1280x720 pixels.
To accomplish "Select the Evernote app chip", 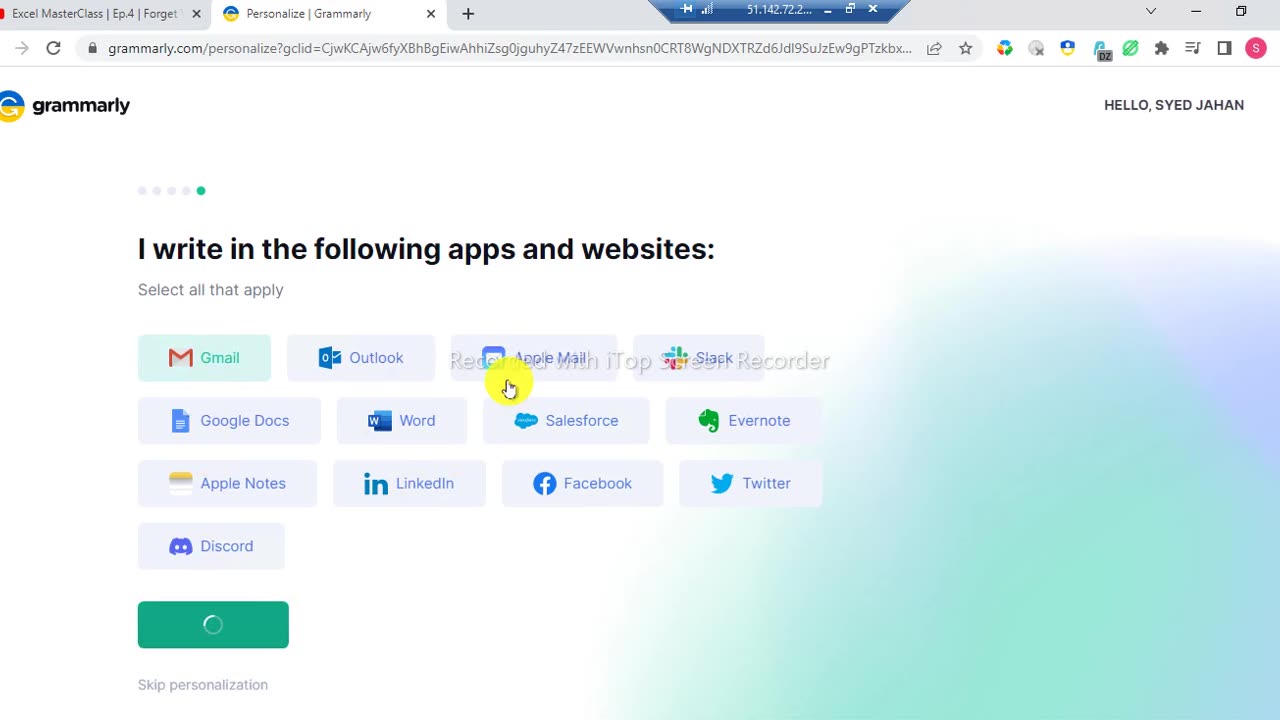I will [x=744, y=421].
